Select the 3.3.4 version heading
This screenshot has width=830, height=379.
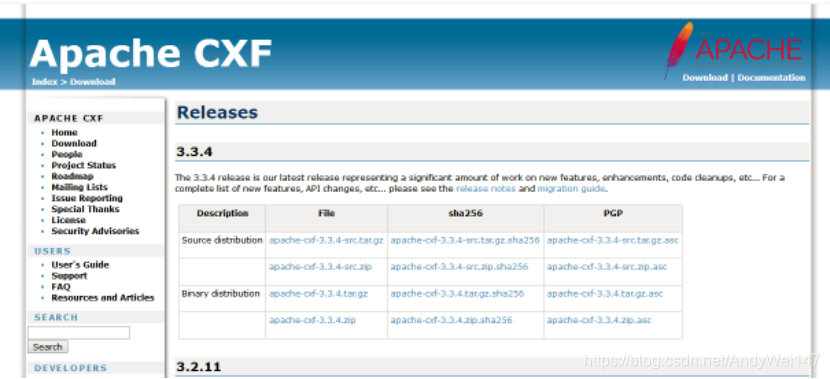point(194,152)
